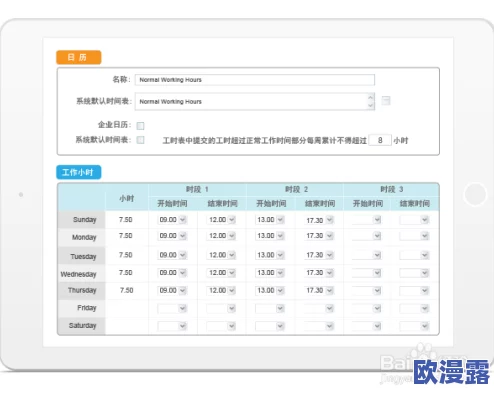Click the 7.50 hours value for Thursday
The width and height of the screenshot is (494, 393).
[x=126, y=290]
